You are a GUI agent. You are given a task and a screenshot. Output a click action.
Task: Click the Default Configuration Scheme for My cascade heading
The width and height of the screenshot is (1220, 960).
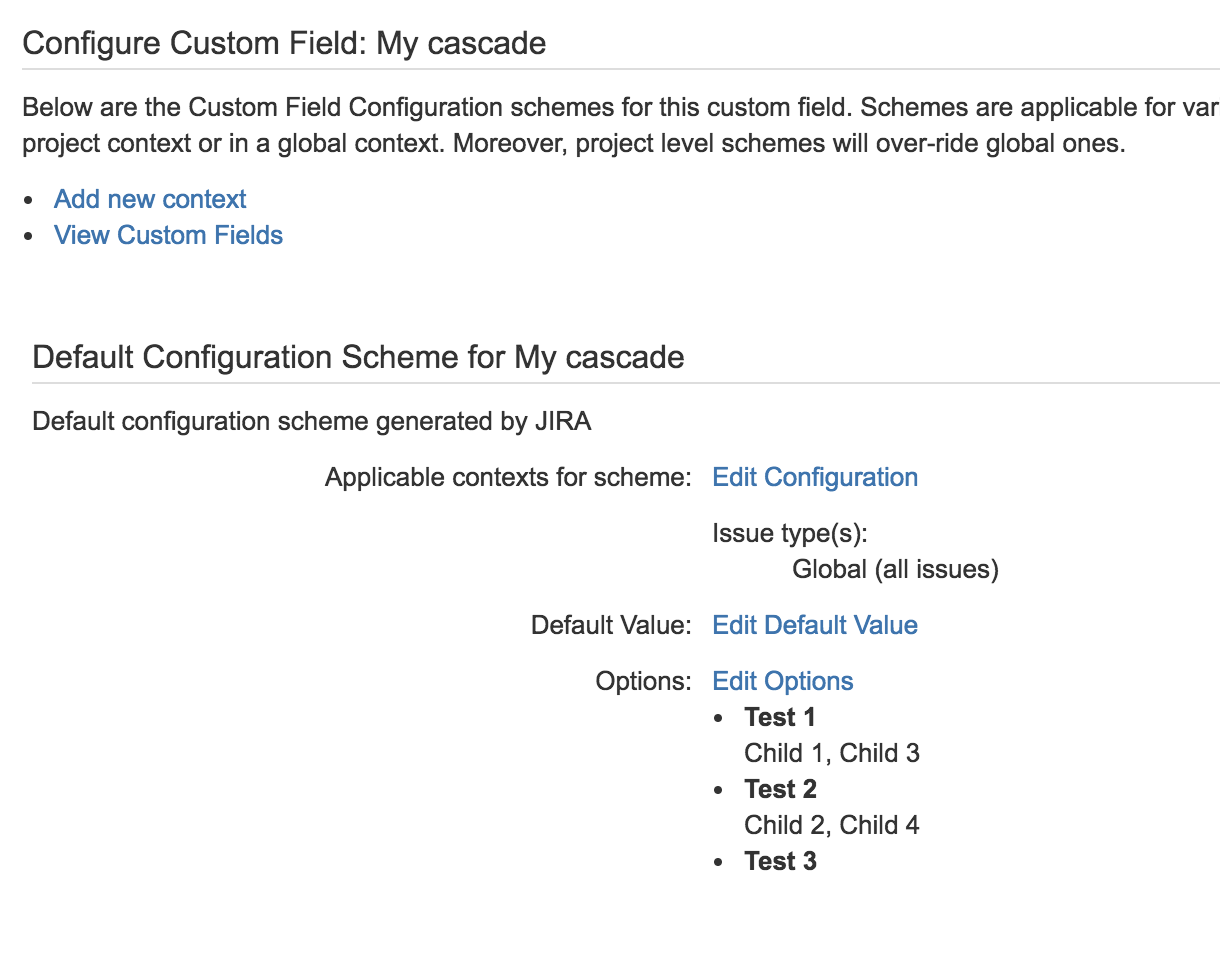358,357
